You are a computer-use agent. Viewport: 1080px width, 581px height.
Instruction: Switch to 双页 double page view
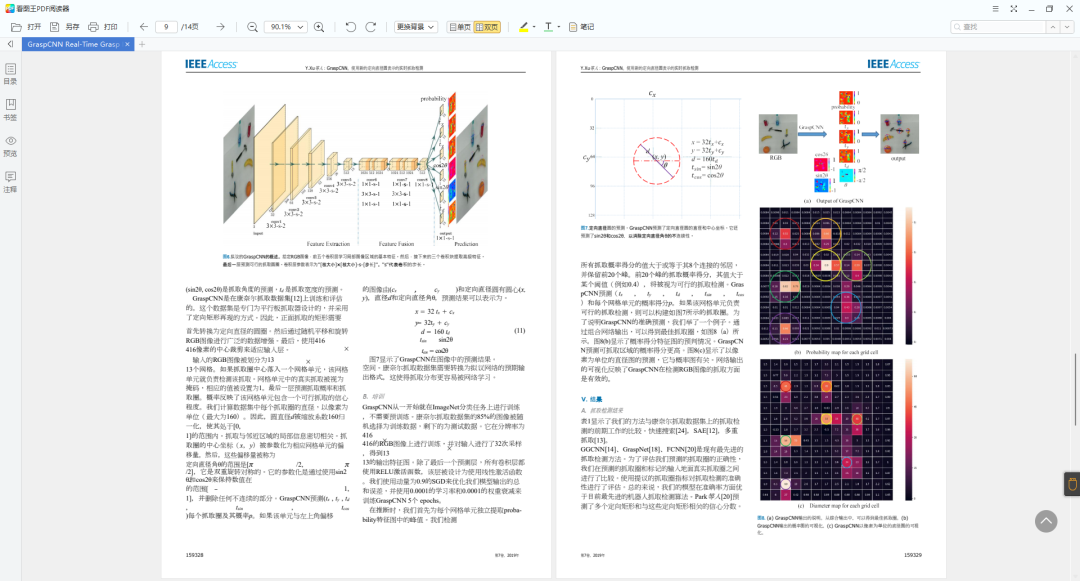[487, 27]
